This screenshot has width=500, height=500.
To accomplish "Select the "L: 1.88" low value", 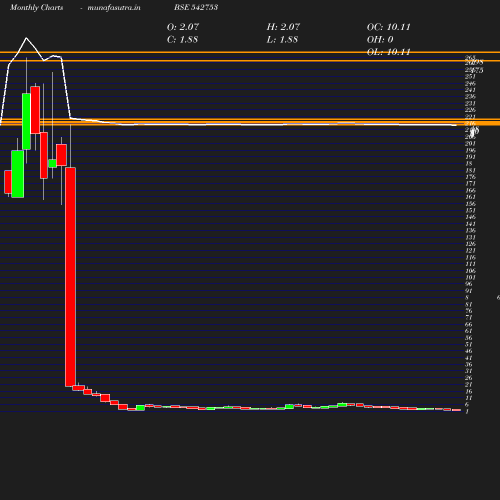I will coord(282,39).
